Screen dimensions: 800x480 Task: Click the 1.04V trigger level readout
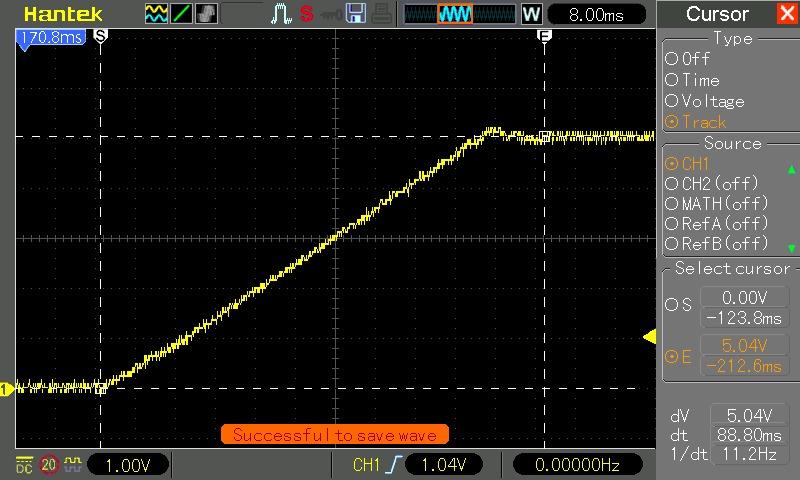(443, 465)
